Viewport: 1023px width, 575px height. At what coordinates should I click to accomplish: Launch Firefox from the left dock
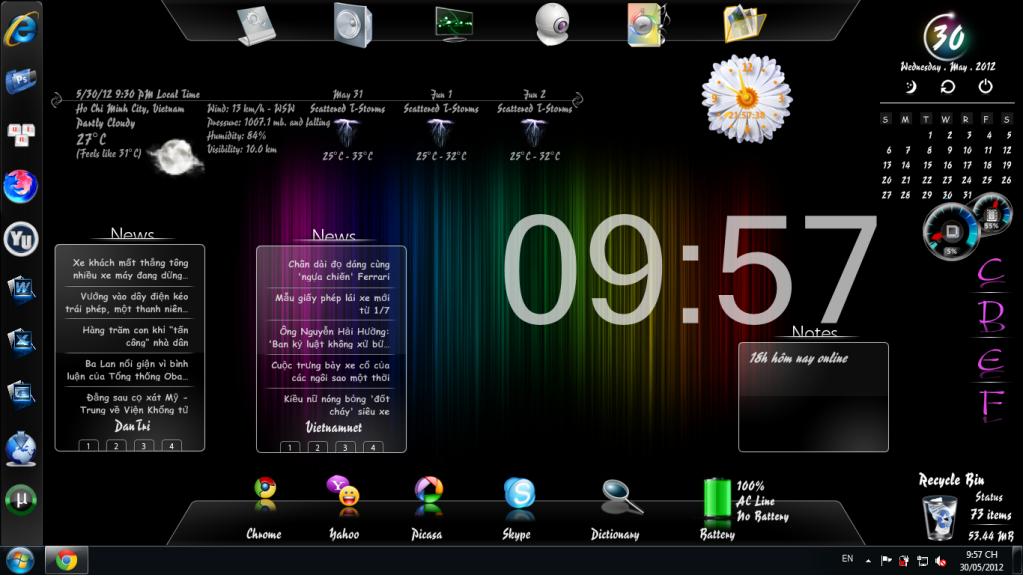coord(20,186)
